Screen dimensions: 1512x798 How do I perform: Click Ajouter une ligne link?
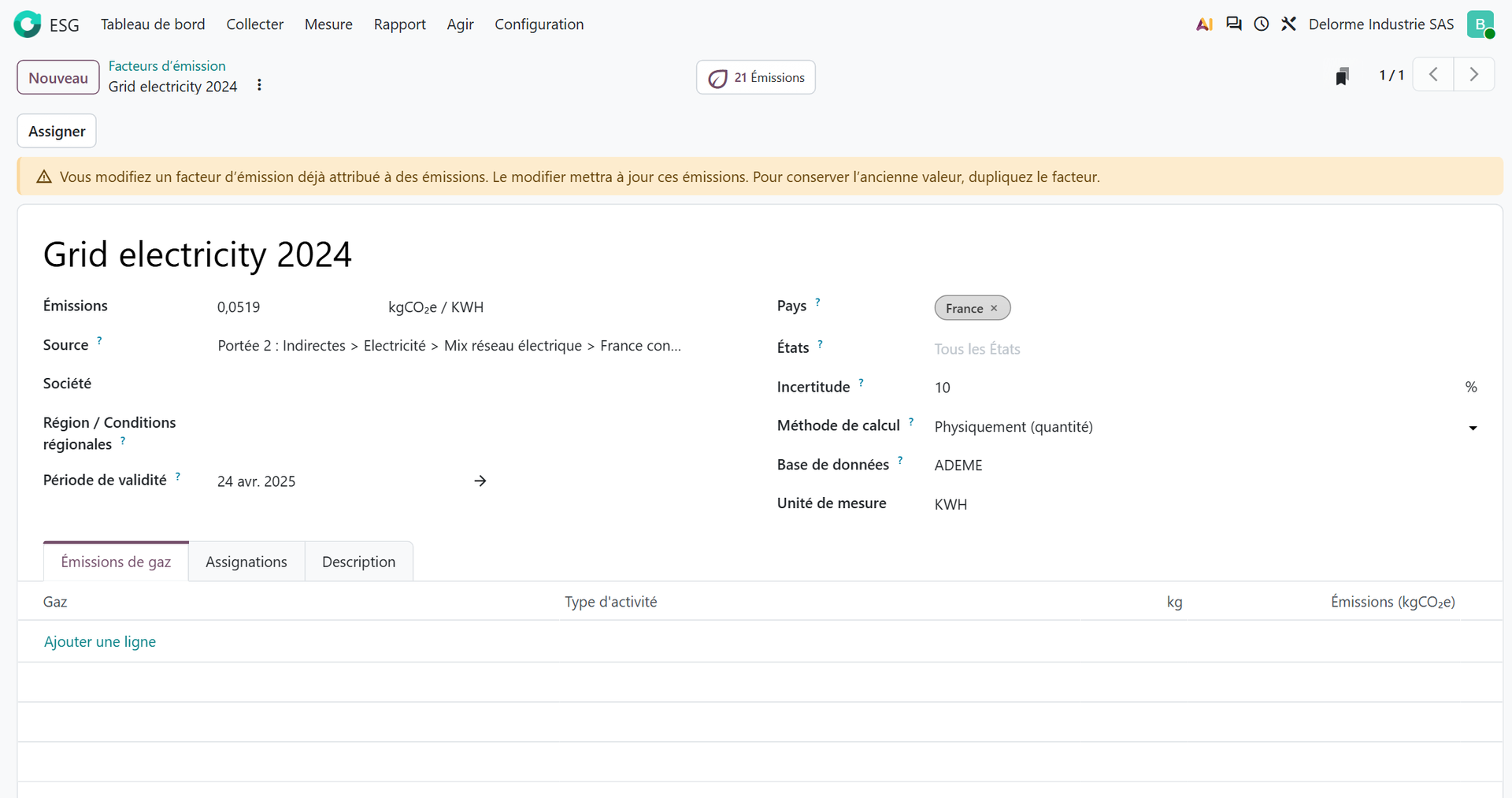pos(100,641)
